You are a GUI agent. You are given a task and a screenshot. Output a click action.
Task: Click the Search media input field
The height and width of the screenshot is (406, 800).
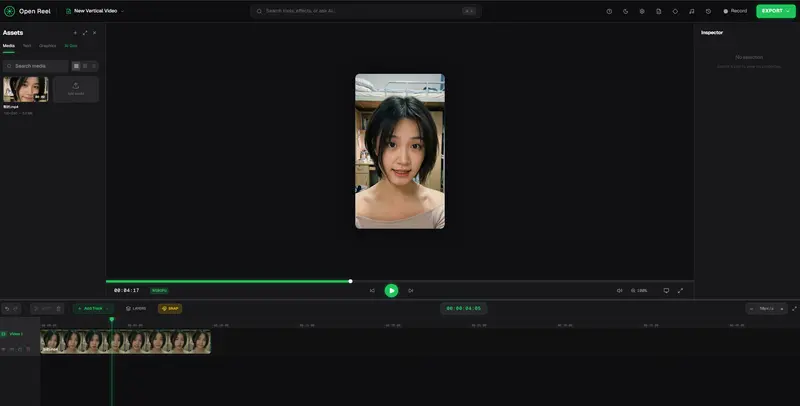pyautogui.click(x=35, y=66)
